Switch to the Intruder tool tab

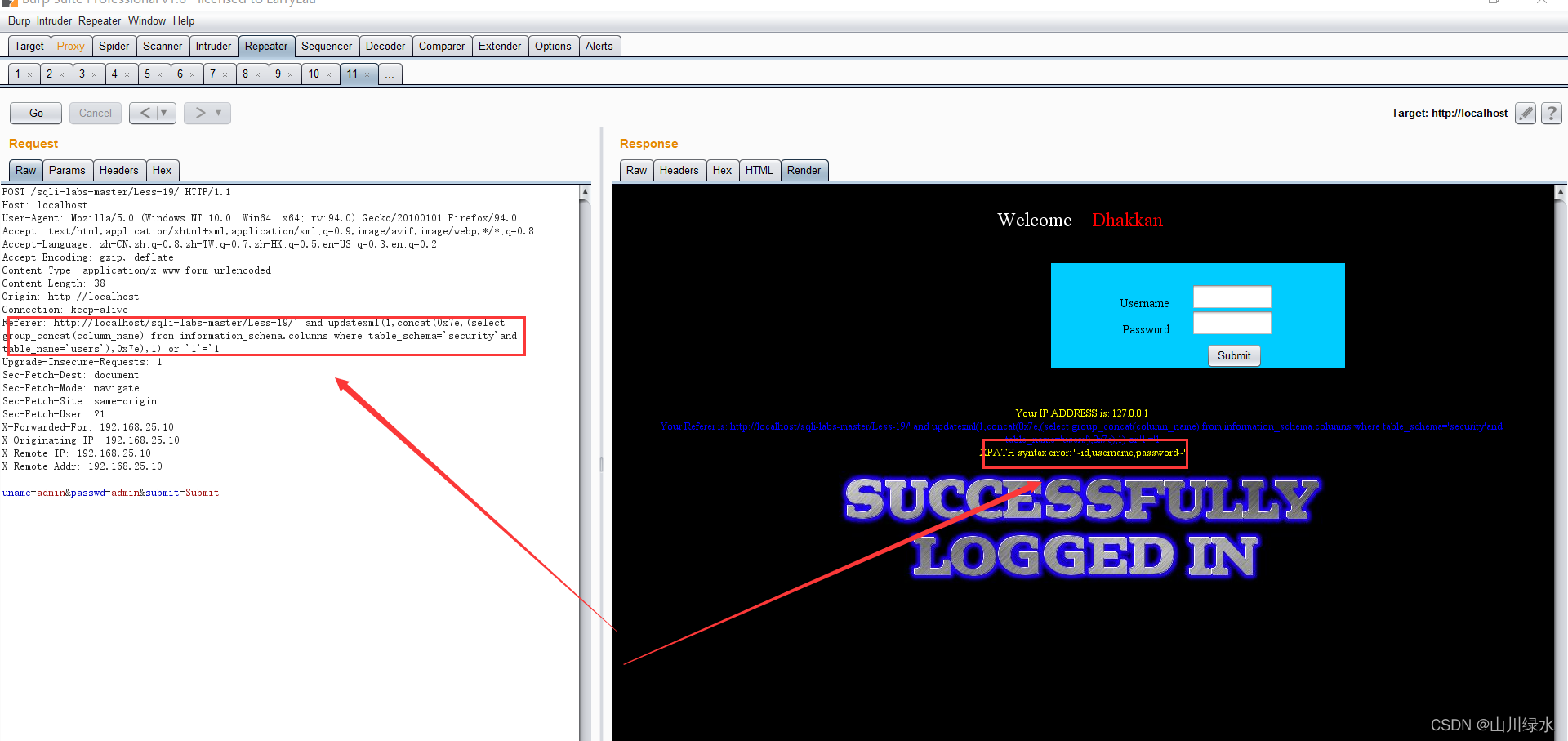pos(213,46)
